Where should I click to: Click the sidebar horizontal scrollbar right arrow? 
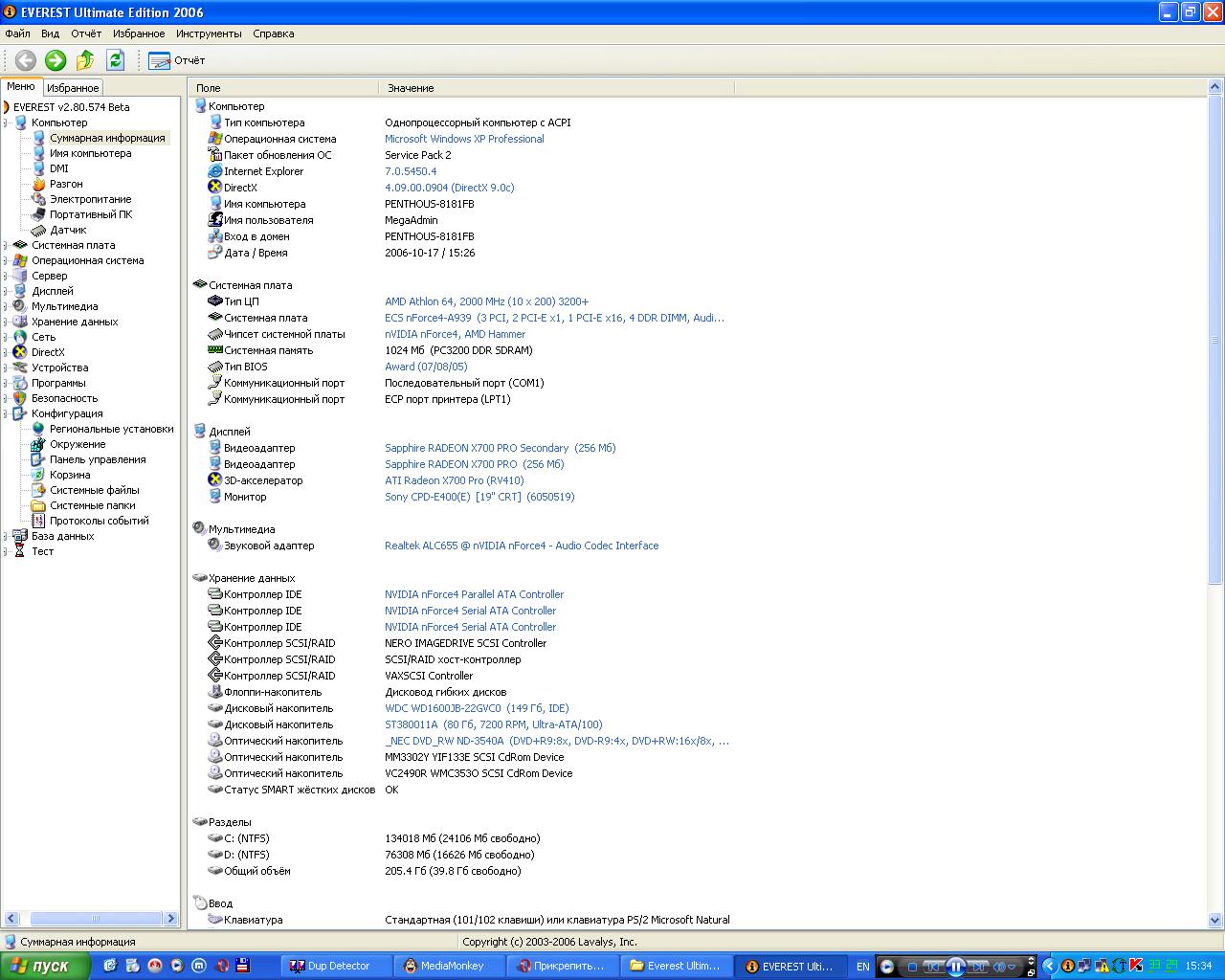171,919
